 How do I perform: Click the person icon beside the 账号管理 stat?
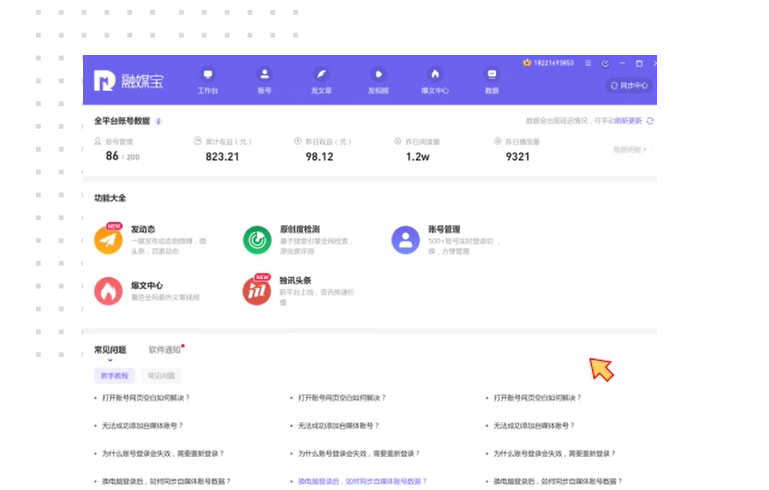(x=98, y=141)
